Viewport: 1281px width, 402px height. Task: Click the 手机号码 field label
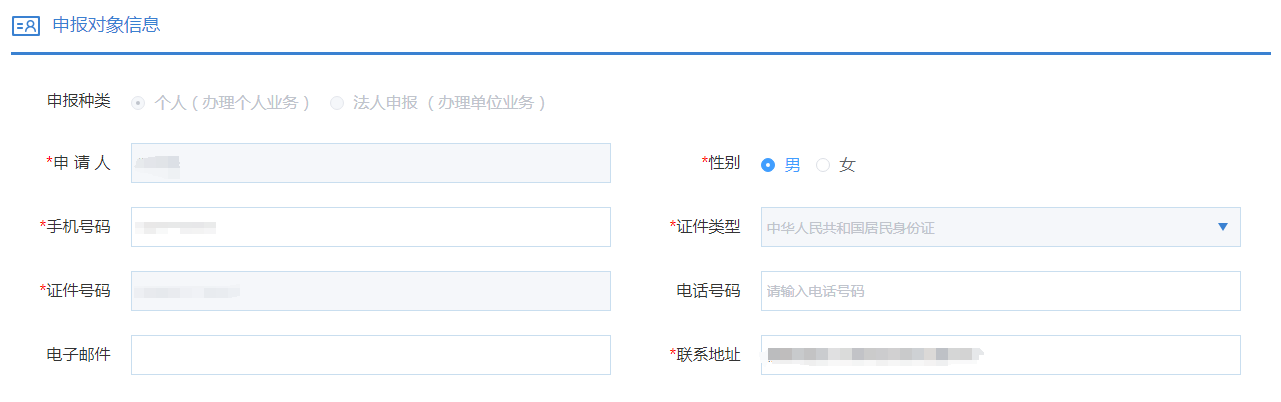78,227
